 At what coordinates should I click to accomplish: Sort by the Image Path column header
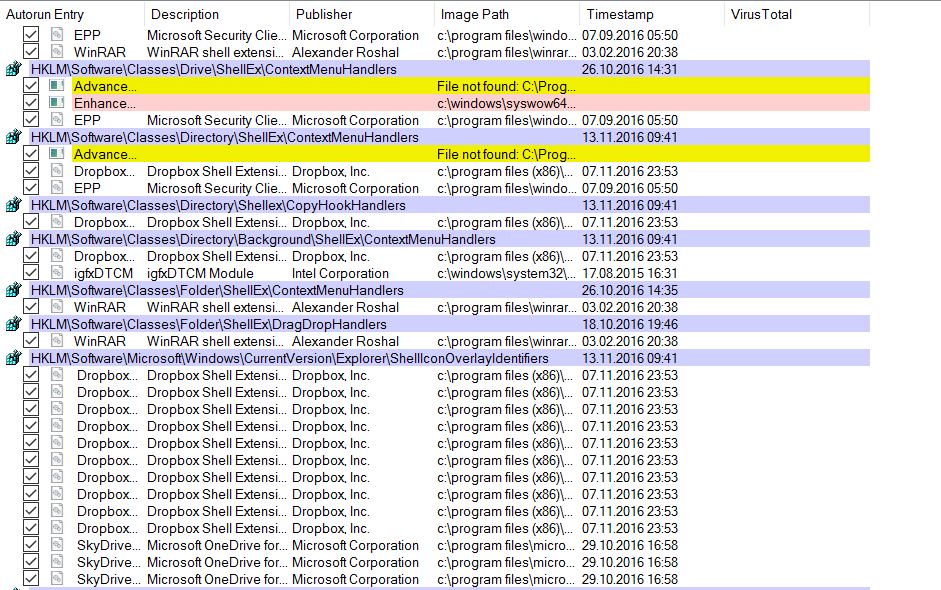pyautogui.click(x=507, y=14)
